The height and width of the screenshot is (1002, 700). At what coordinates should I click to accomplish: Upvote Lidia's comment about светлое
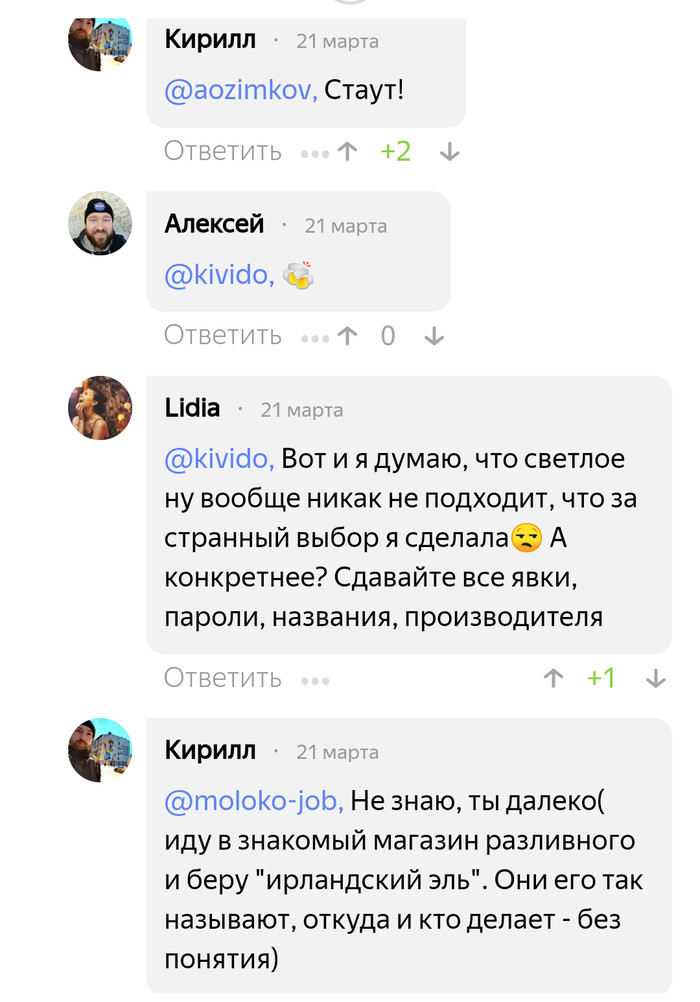point(553,678)
